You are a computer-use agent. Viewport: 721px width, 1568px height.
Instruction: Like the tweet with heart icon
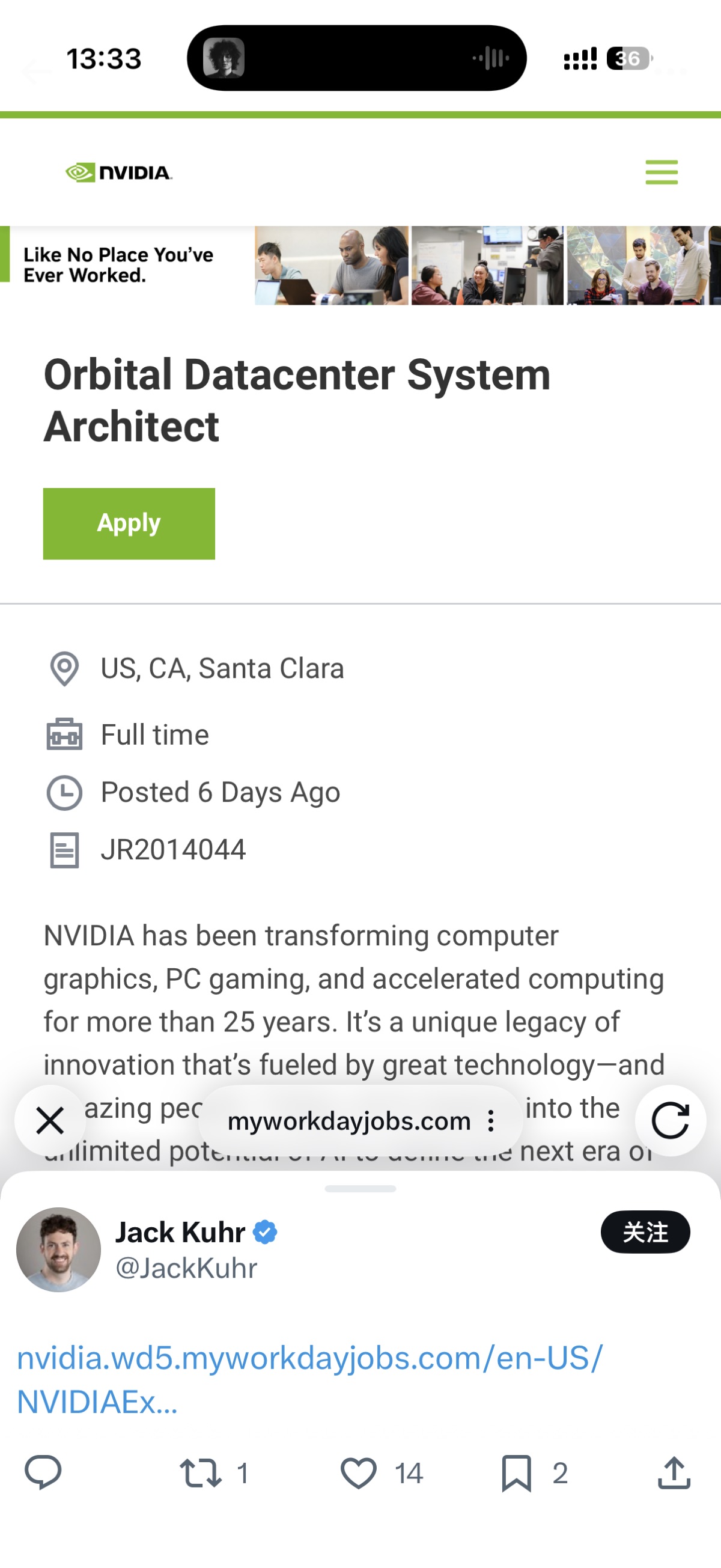point(358,1472)
